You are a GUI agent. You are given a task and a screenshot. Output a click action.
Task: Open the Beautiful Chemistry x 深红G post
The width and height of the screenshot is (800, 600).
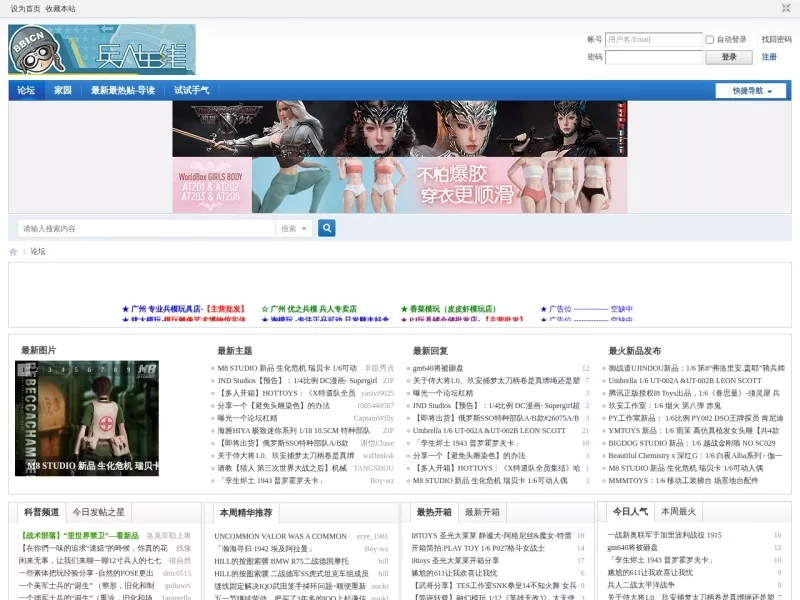695,456
